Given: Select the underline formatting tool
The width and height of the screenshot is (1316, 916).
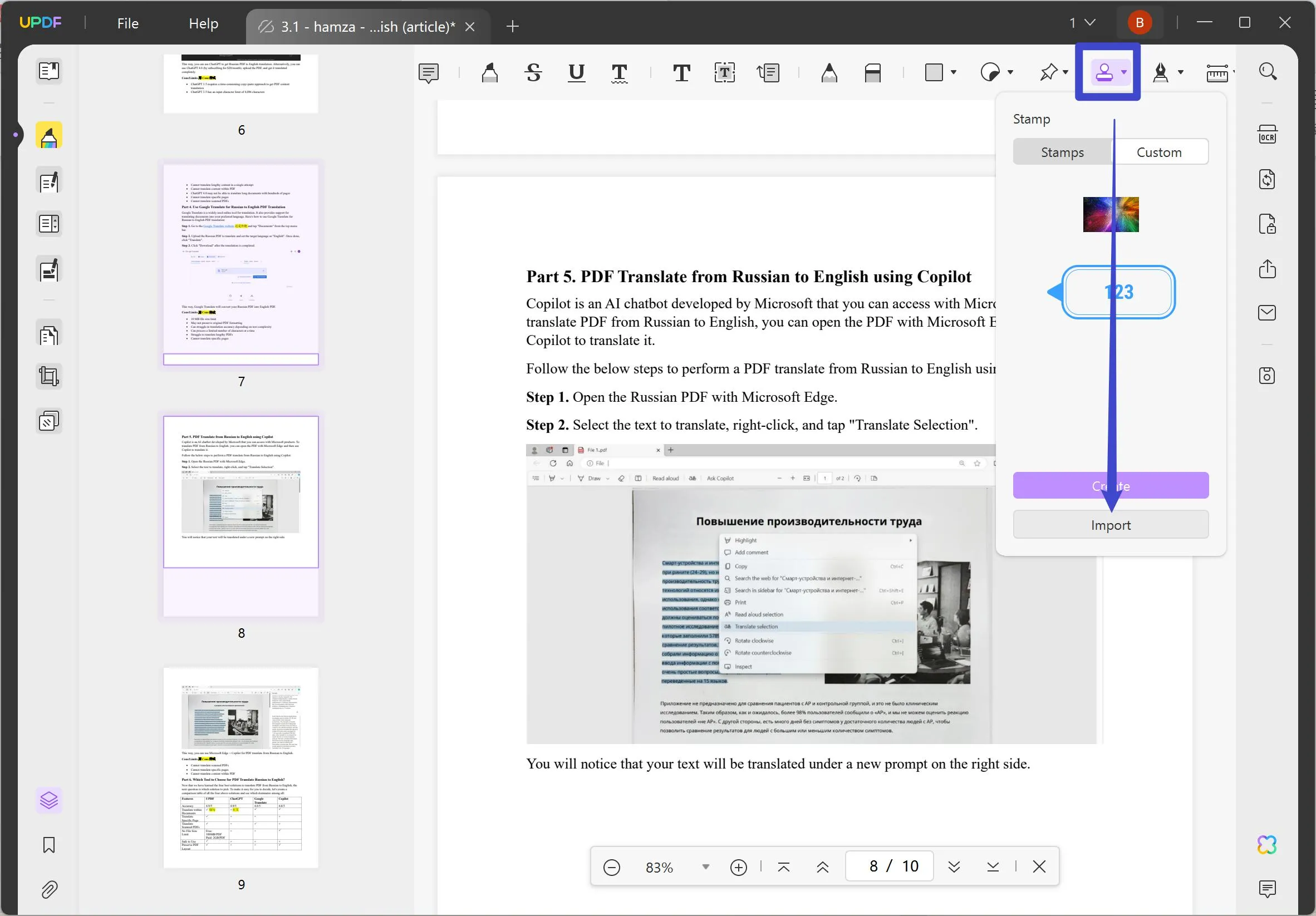Looking at the screenshot, I should [x=576, y=72].
